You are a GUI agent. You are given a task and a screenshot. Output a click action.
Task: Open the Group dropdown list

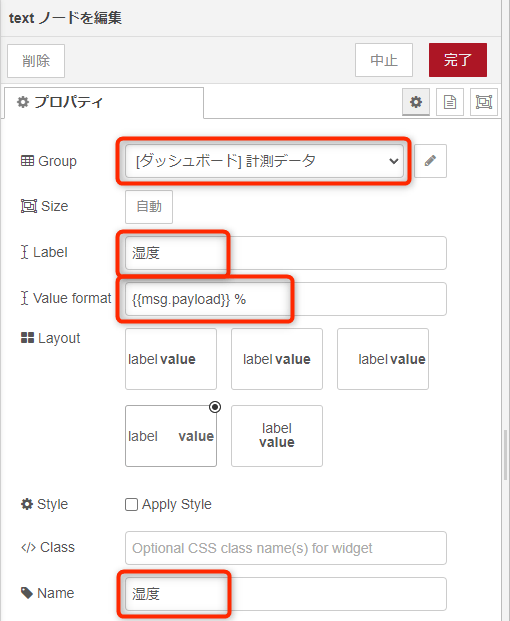point(265,161)
